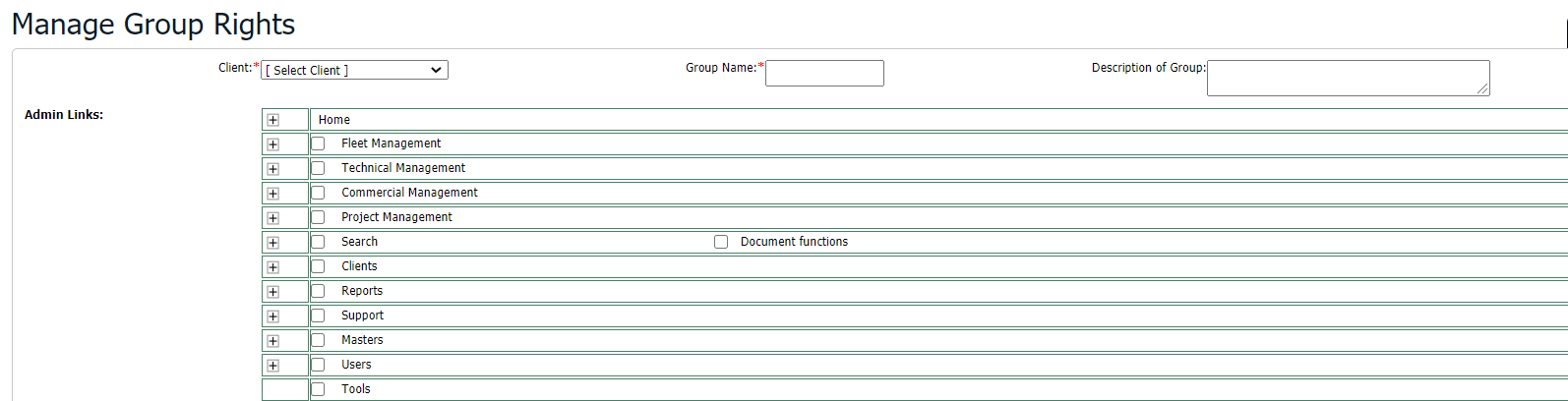This screenshot has width=1568, height=401.
Task: Click the Home row label
Action: pyautogui.click(x=334, y=120)
